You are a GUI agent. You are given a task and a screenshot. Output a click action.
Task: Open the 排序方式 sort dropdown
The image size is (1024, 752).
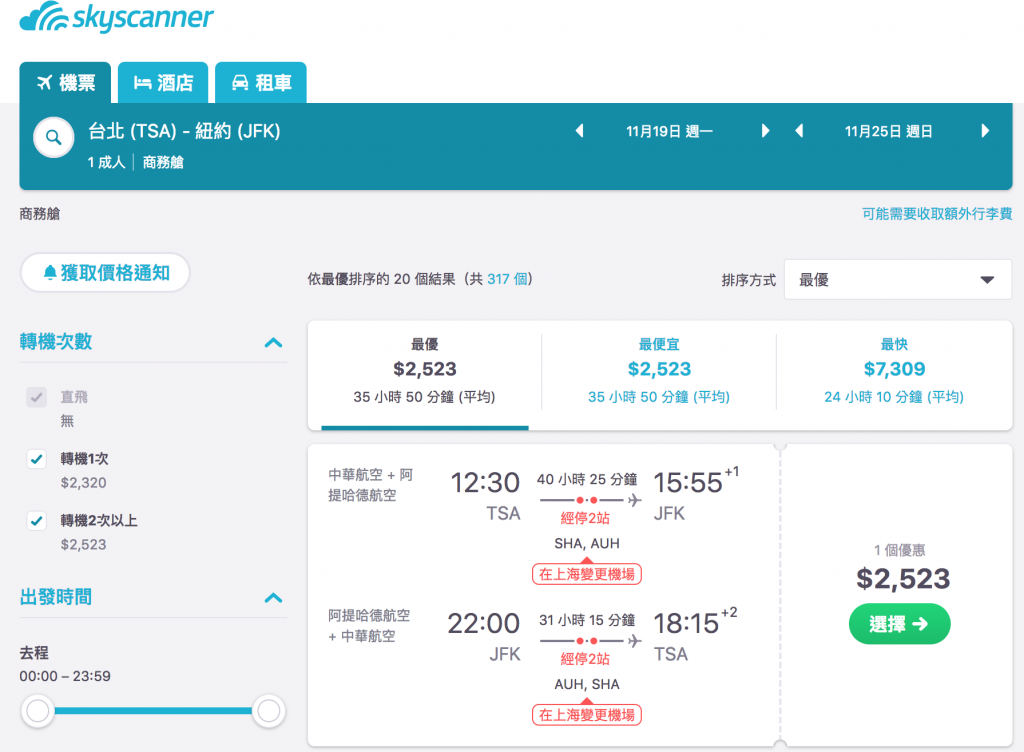tap(898, 279)
